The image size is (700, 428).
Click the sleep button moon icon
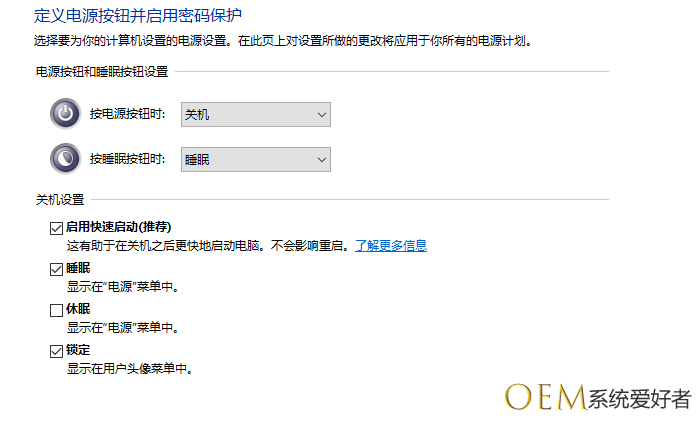(x=65, y=158)
